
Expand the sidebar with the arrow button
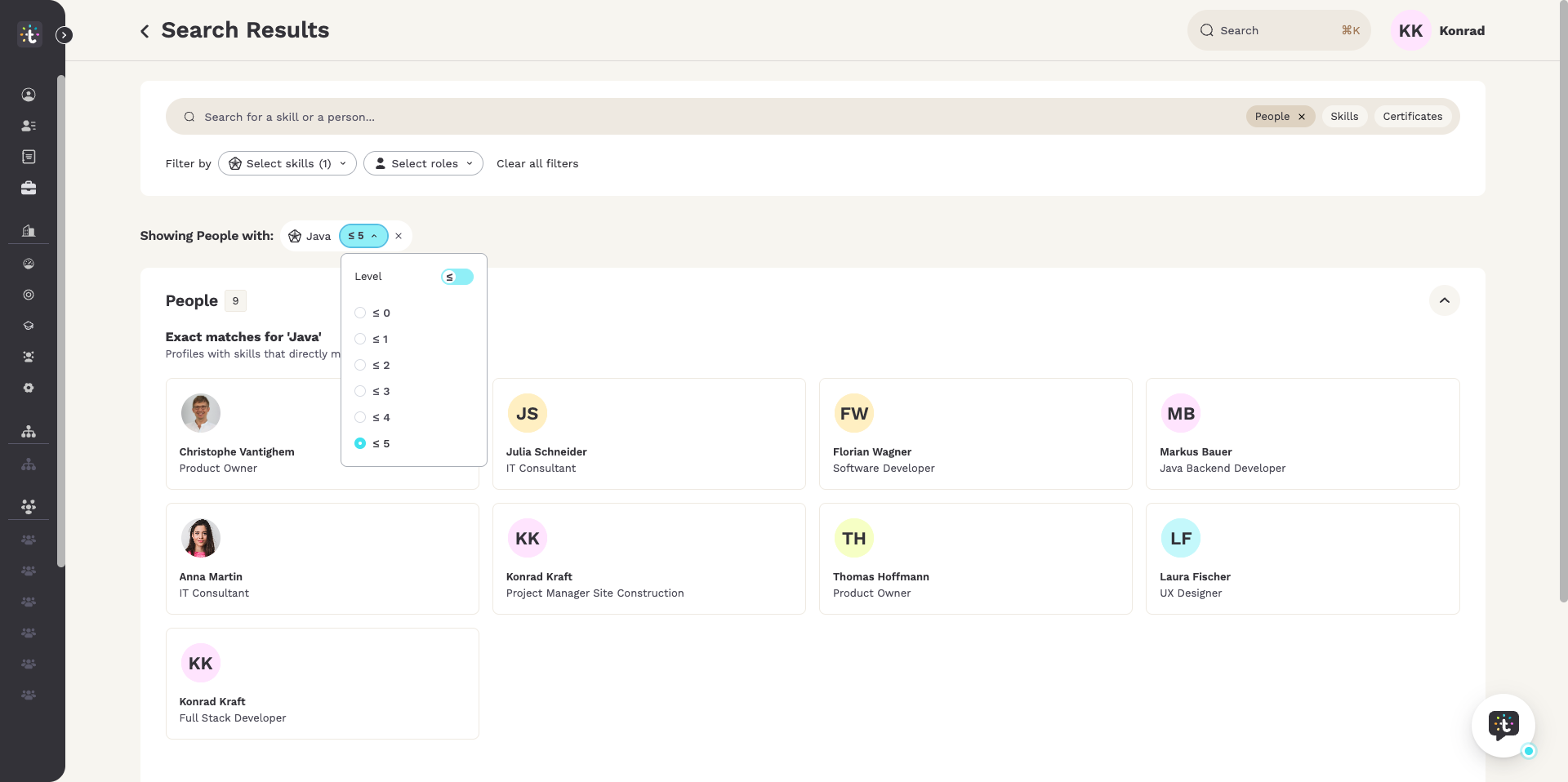pyautogui.click(x=65, y=35)
